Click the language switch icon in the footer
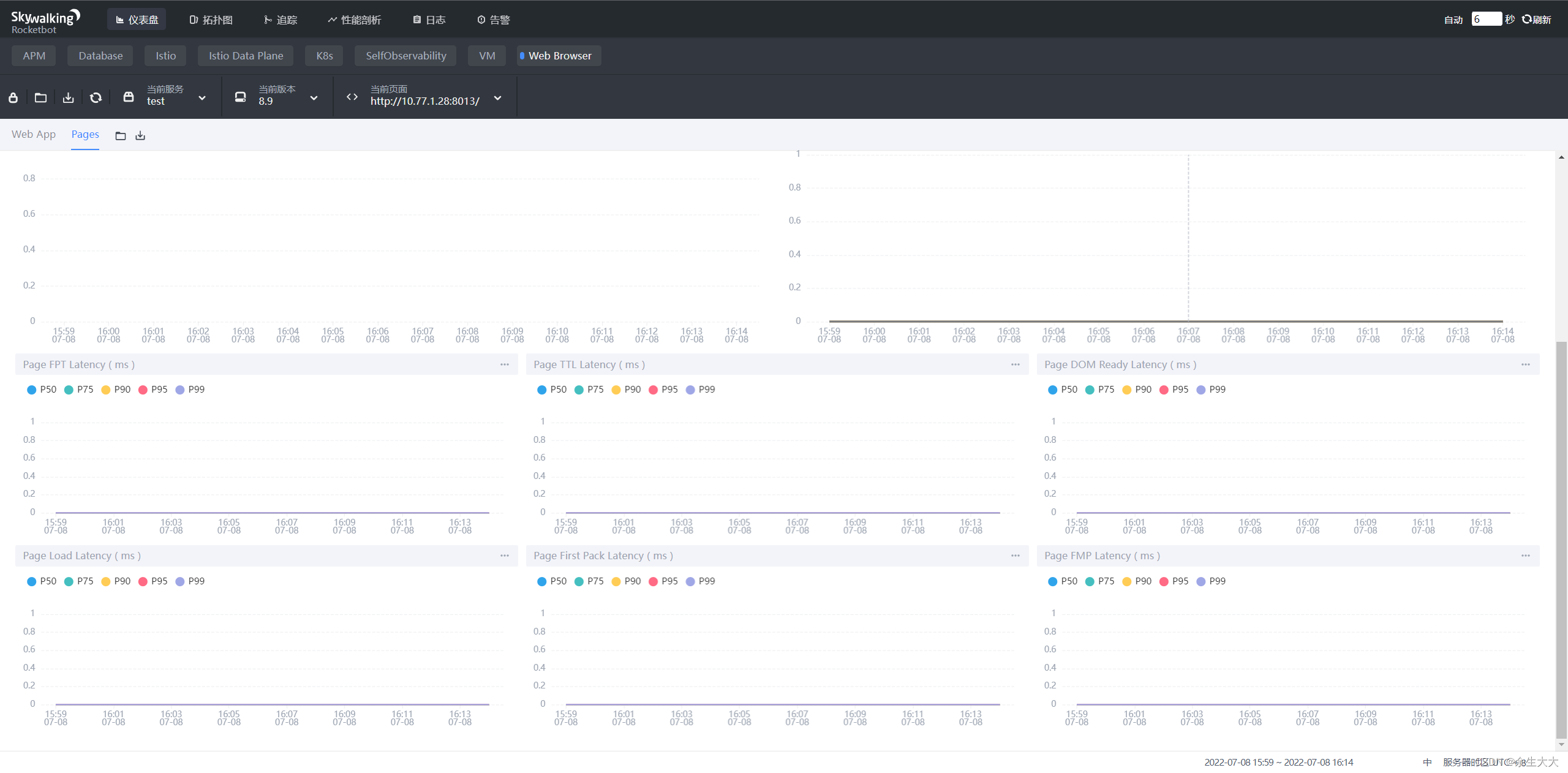 click(x=1427, y=762)
